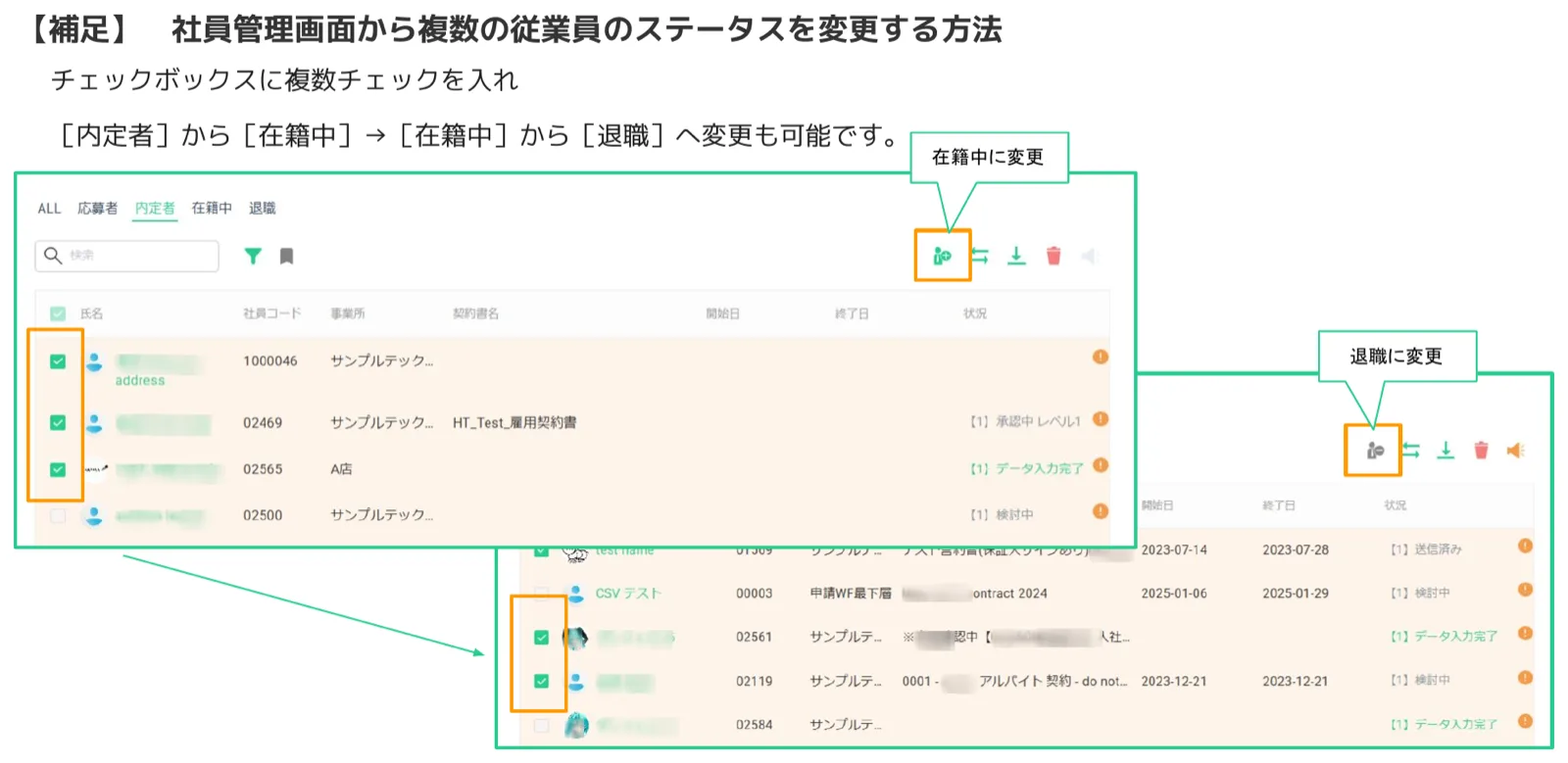Screen dimensions: 1568x763
Task: Select the 内定者 tab
Action: pyautogui.click(x=155, y=209)
